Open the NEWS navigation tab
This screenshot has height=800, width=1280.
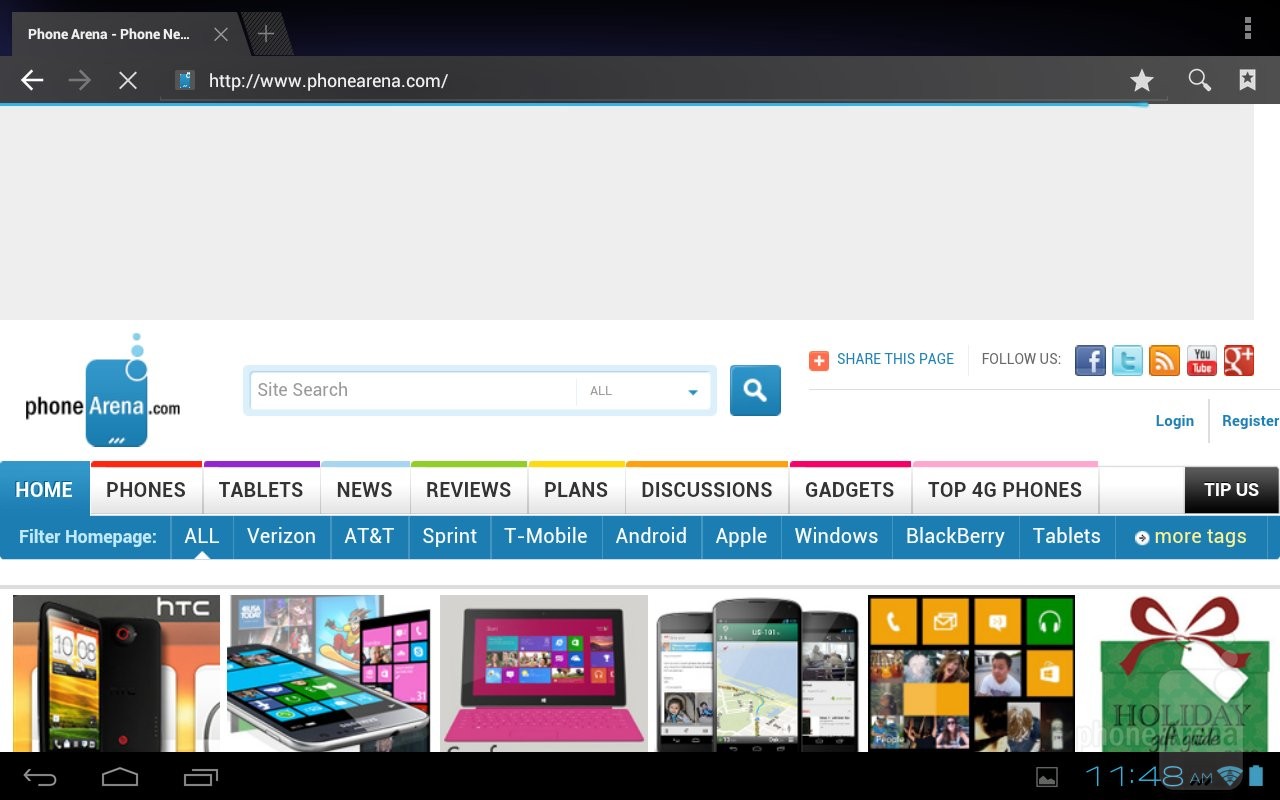(364, 490)
